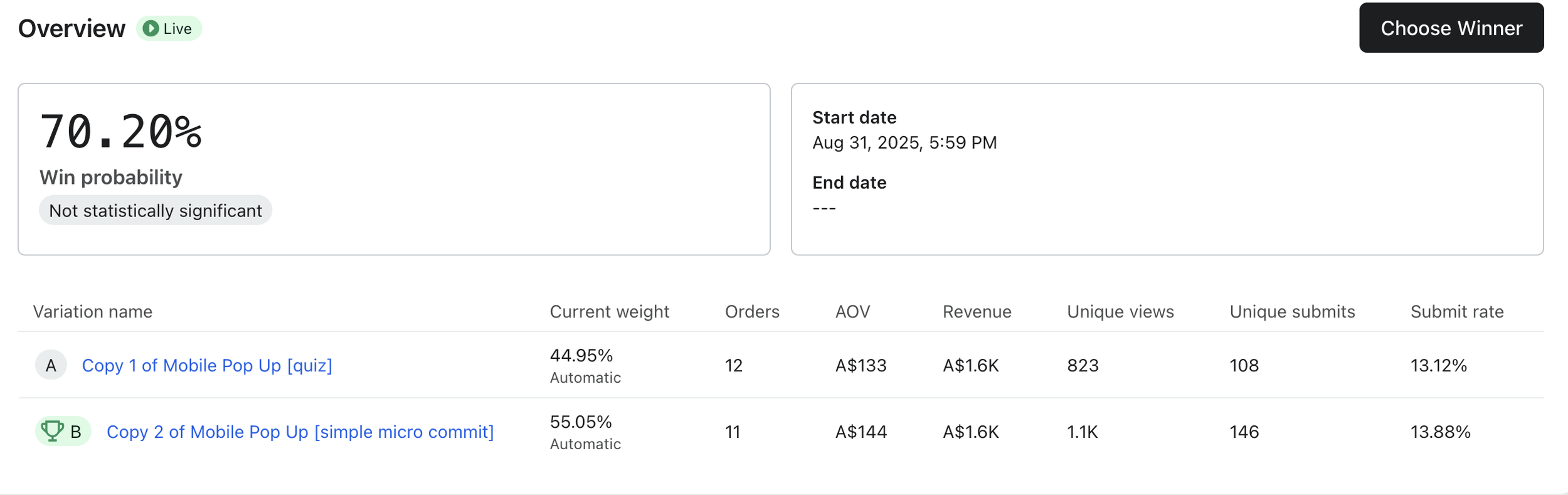
Task: Open Copy 1 of Mobile Pop Up [quiz]
Action: (207, 365)
